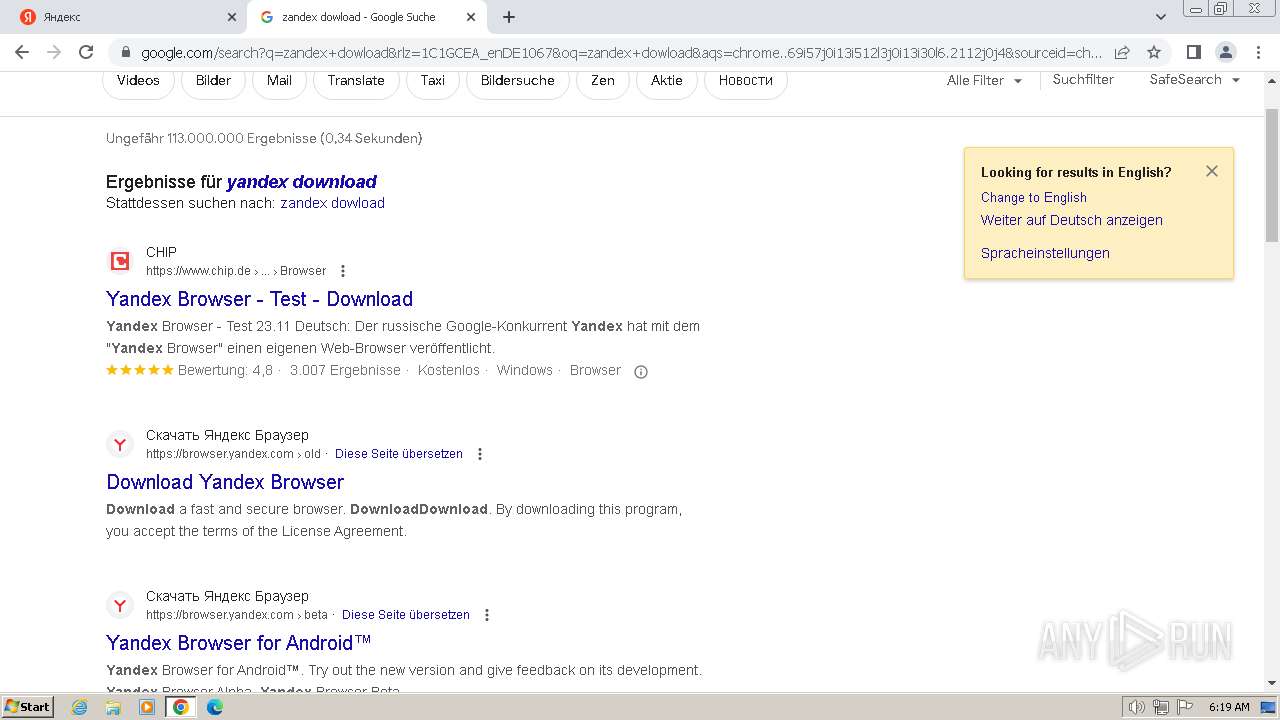Open the Windows Start menu
The width and height of the screenshot is (1280, 720).
point(27,707)
